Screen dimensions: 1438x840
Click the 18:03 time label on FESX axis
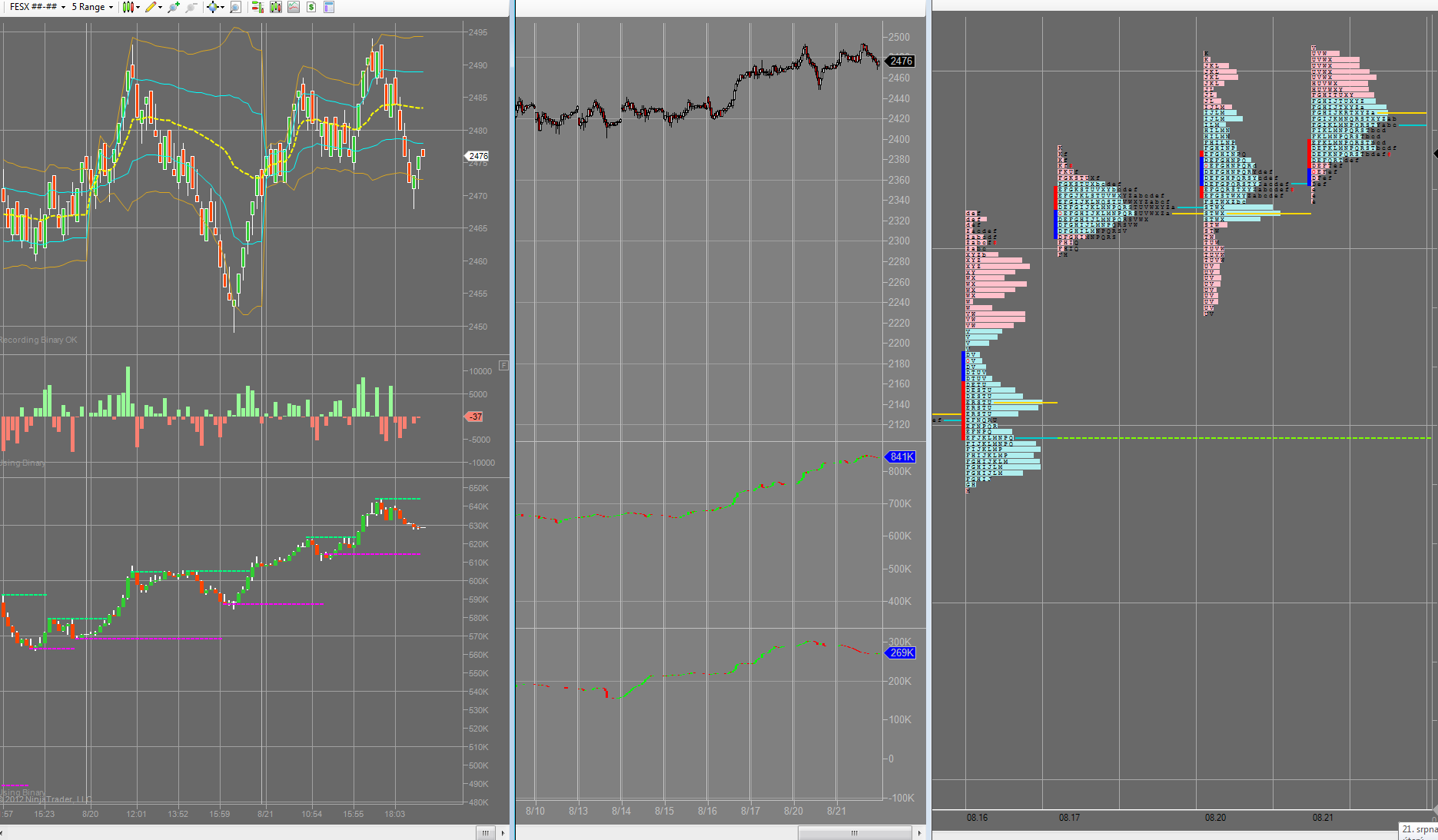point(394,814)
